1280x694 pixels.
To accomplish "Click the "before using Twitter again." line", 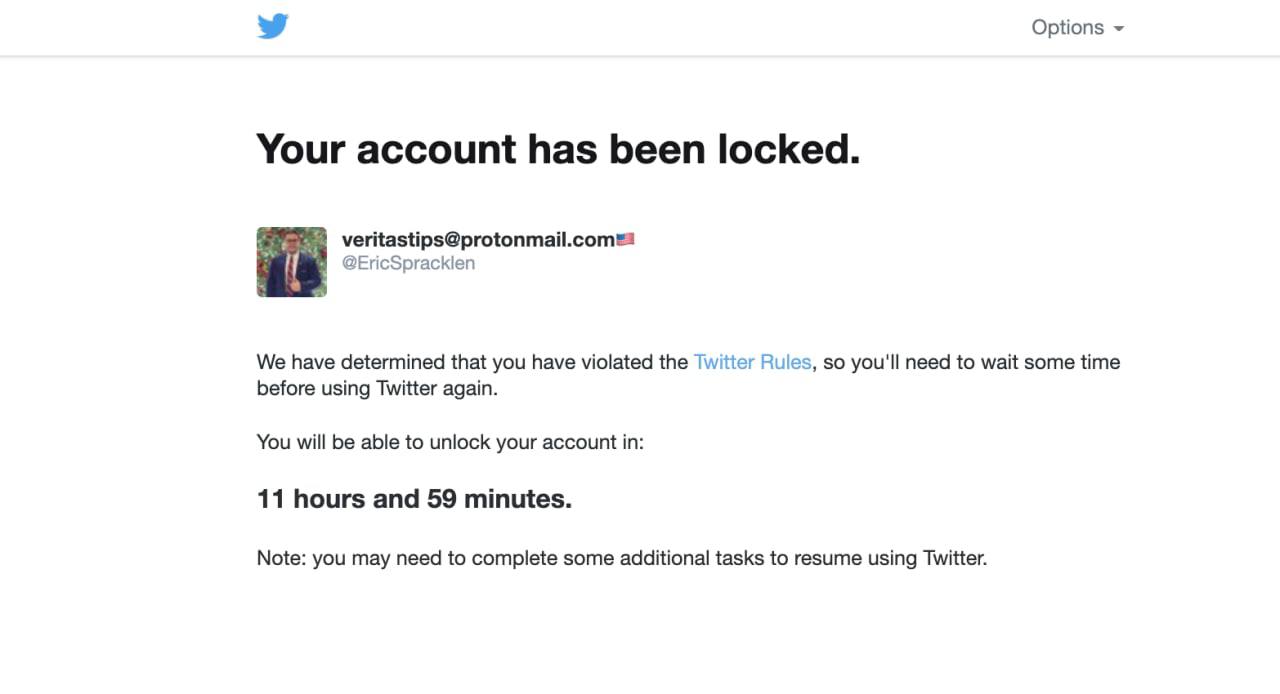I will point(377,388).
